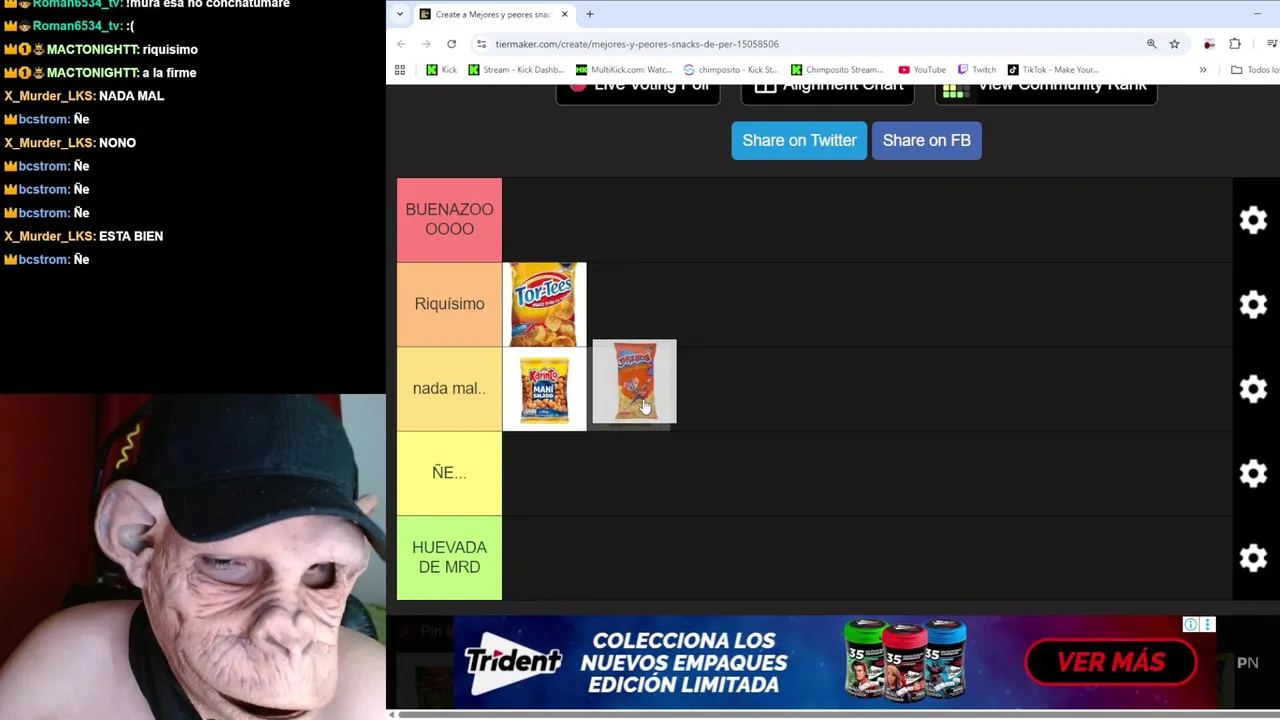The image size is (1280, 720).
Task: Open settings gear for HUEVADA DE MRD tier
Action: point(1253,558)
